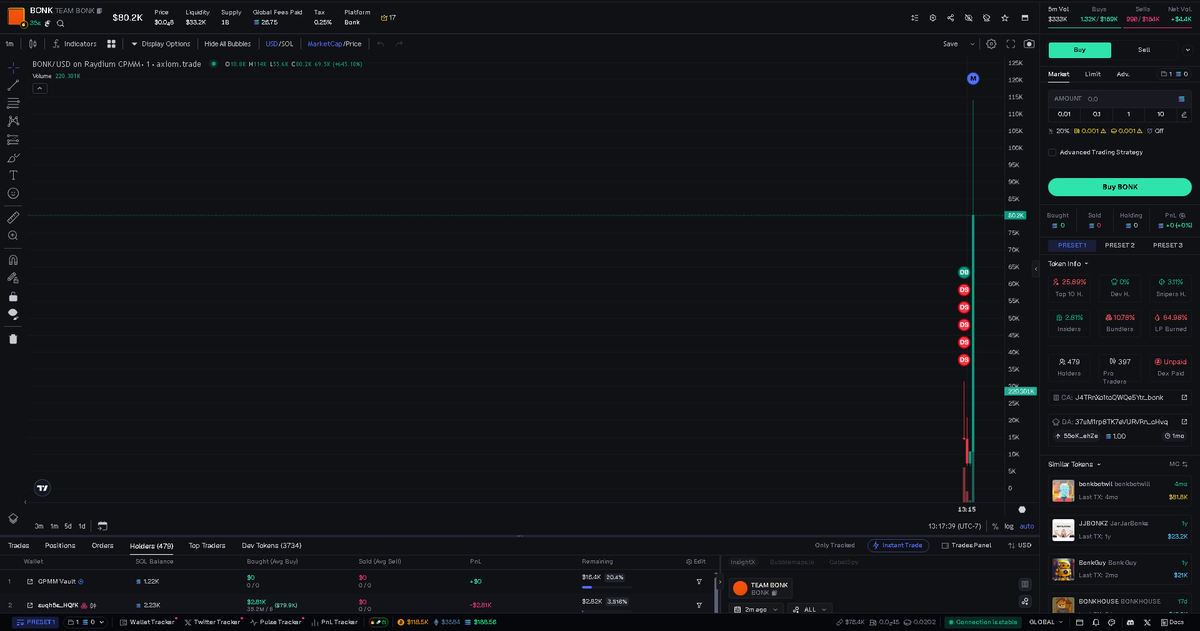The height and width of the screenshot is (631, 1200).
Task: Hide all drawings with eye icon
Action: (13, 314)
